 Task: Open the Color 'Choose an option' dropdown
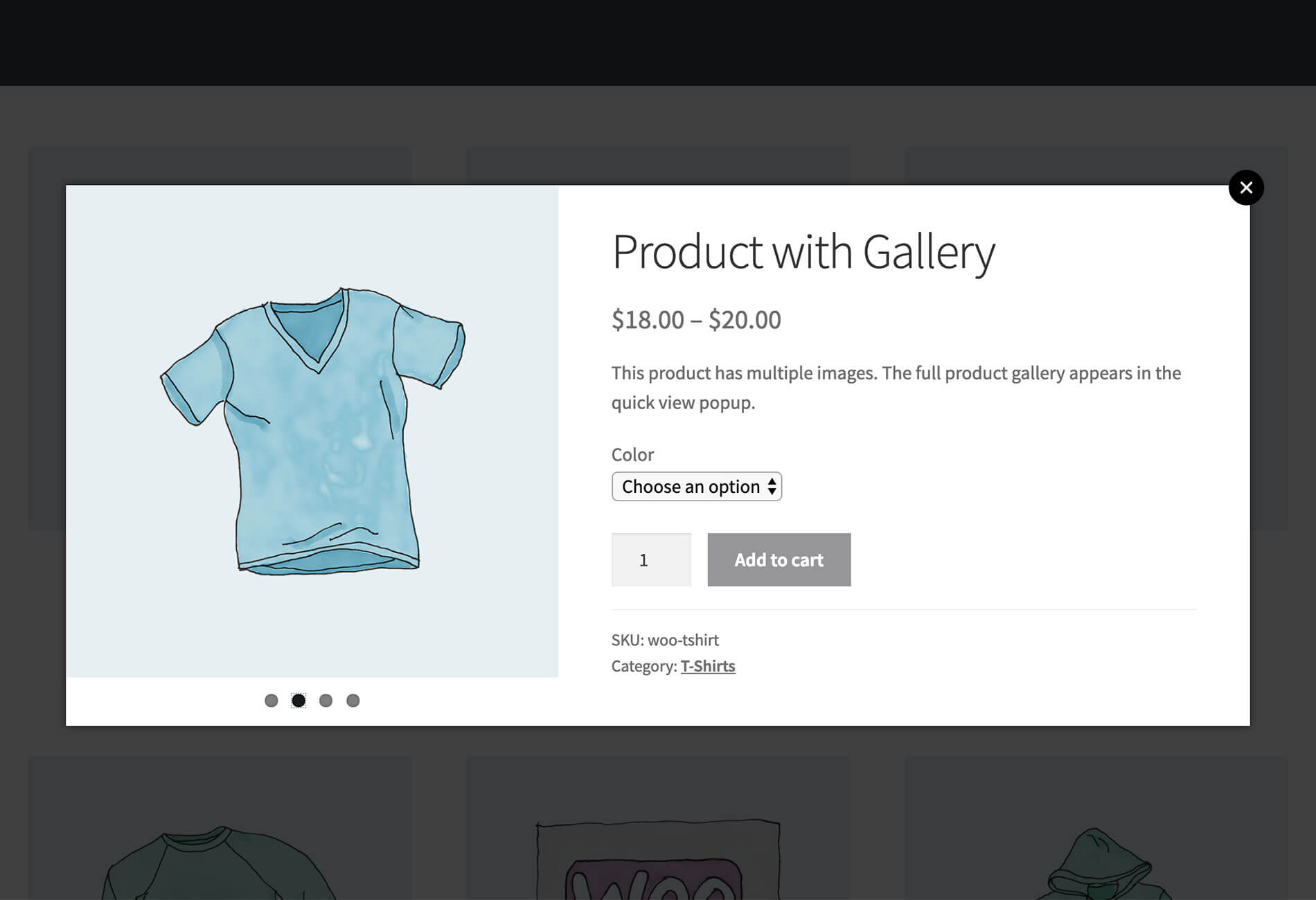coord(696,487)
